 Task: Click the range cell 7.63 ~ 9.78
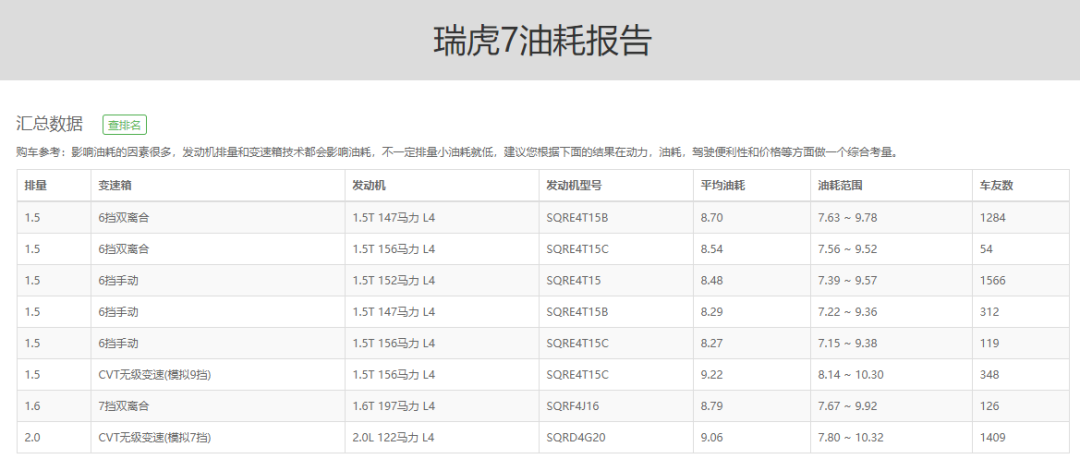847,218
